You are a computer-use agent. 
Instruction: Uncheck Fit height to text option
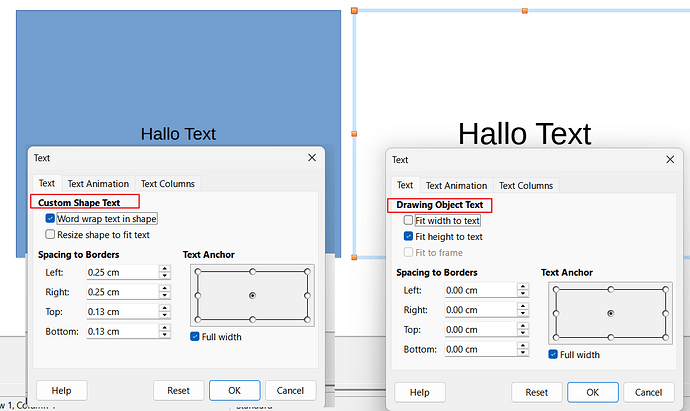pos(408,237)
